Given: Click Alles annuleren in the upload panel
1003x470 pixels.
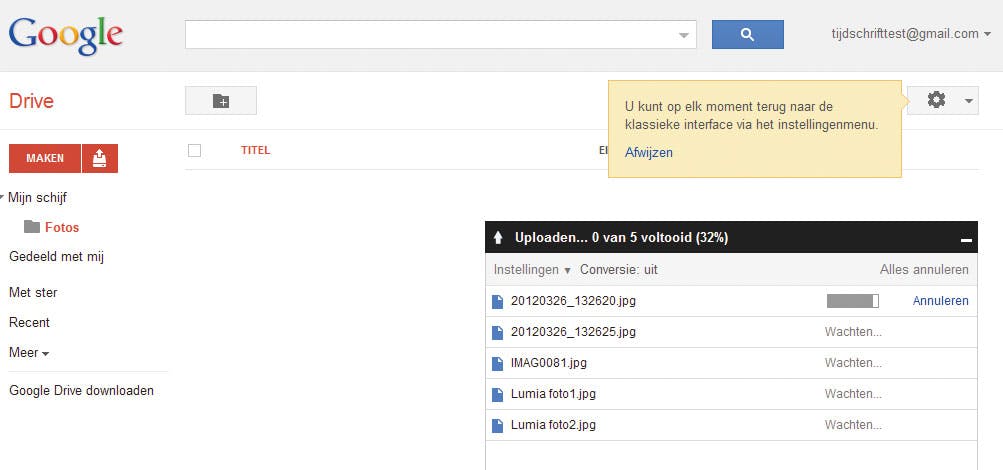Looking at the screenshot, I should tap(924, 270).
